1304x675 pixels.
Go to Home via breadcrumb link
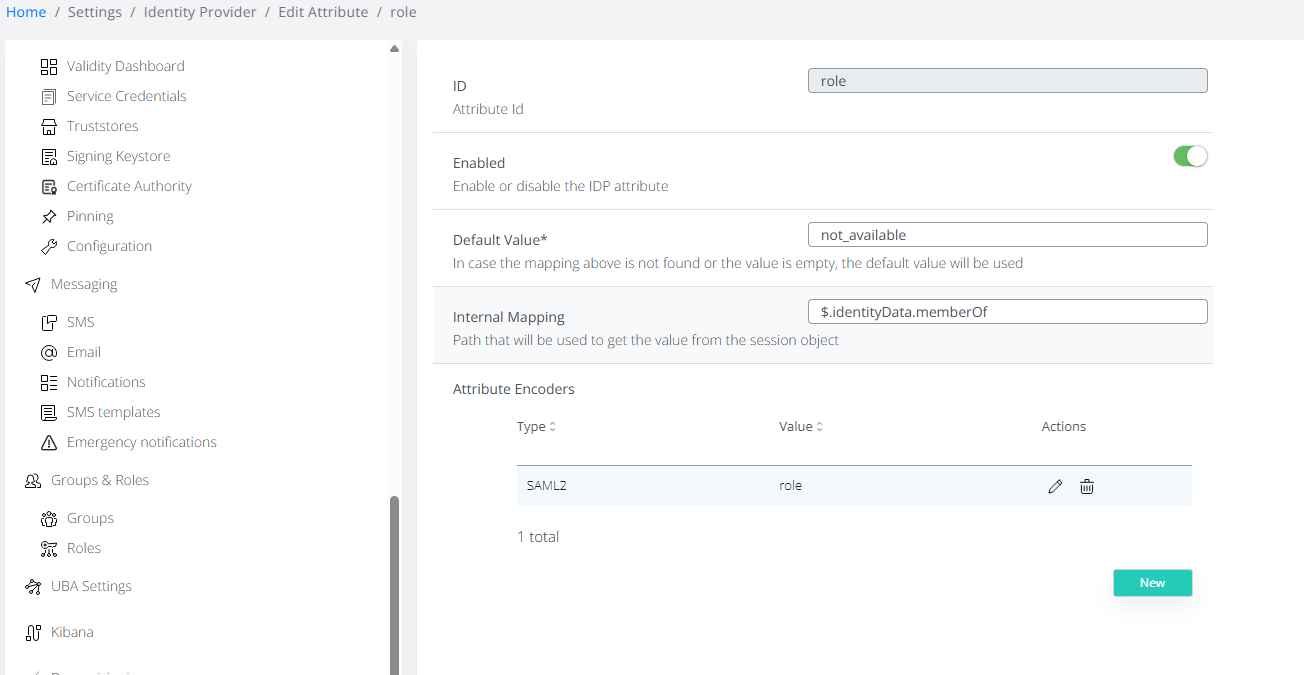pos(26,12)
